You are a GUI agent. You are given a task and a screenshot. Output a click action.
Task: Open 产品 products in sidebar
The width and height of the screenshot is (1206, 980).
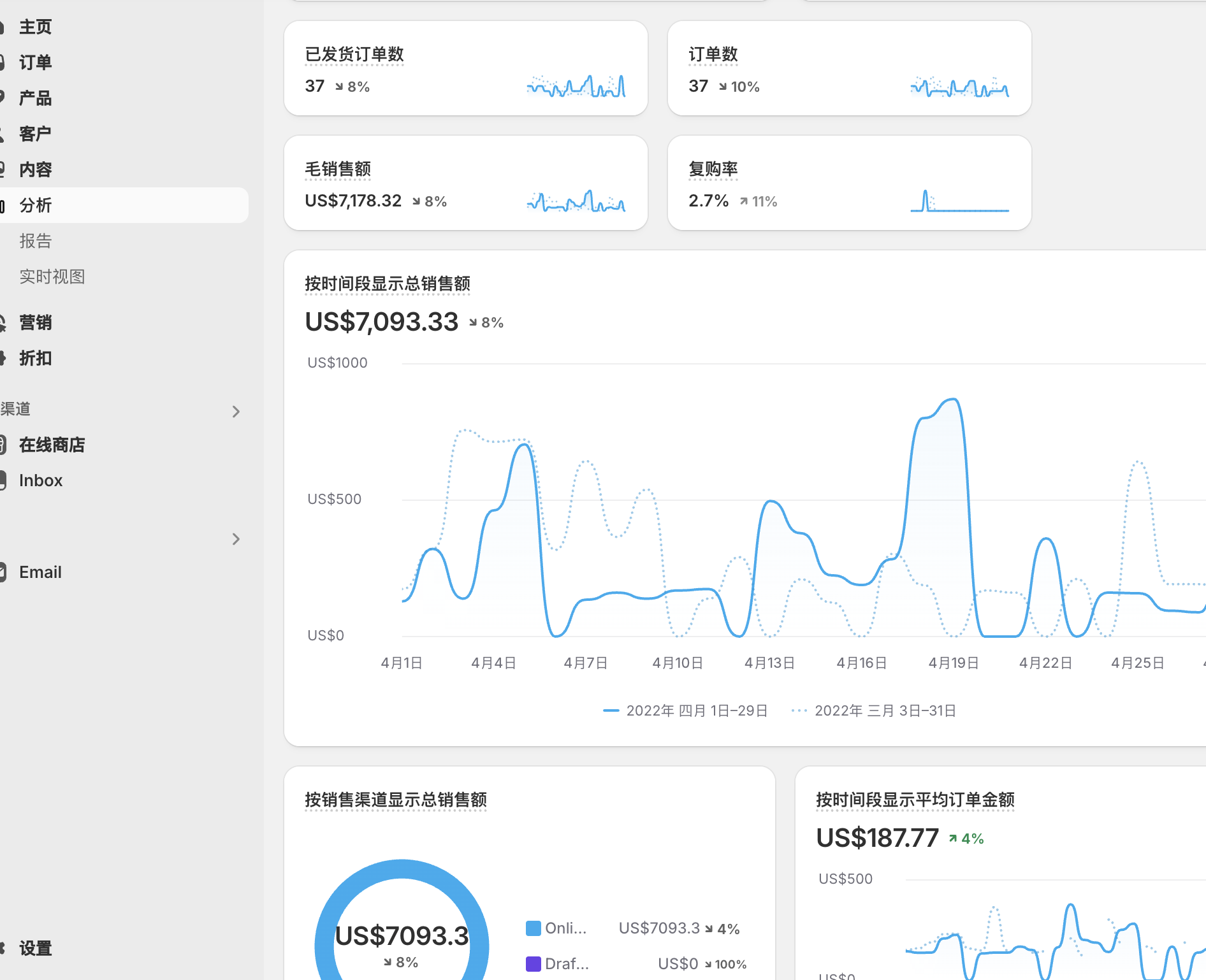coord(35,98)
